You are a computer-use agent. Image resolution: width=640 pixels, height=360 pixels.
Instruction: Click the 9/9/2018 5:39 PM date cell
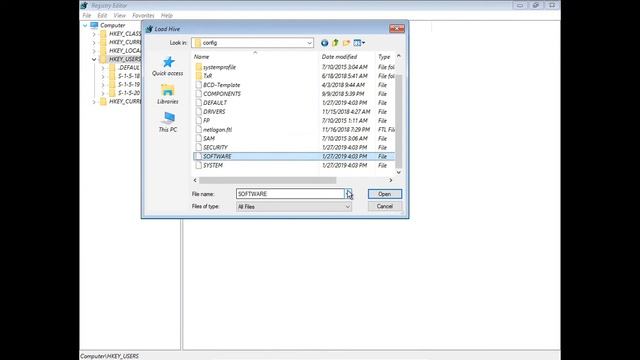click(343, 94)
